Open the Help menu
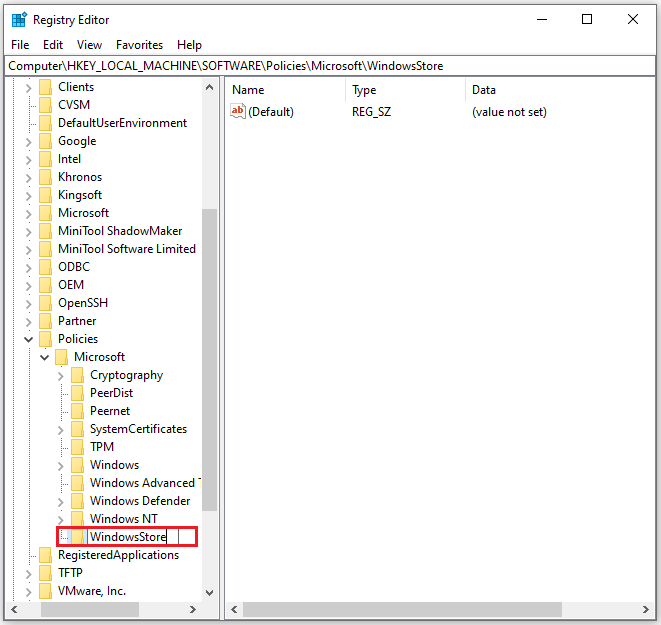This screenshot has width=661, height=625. click(189, 45)
